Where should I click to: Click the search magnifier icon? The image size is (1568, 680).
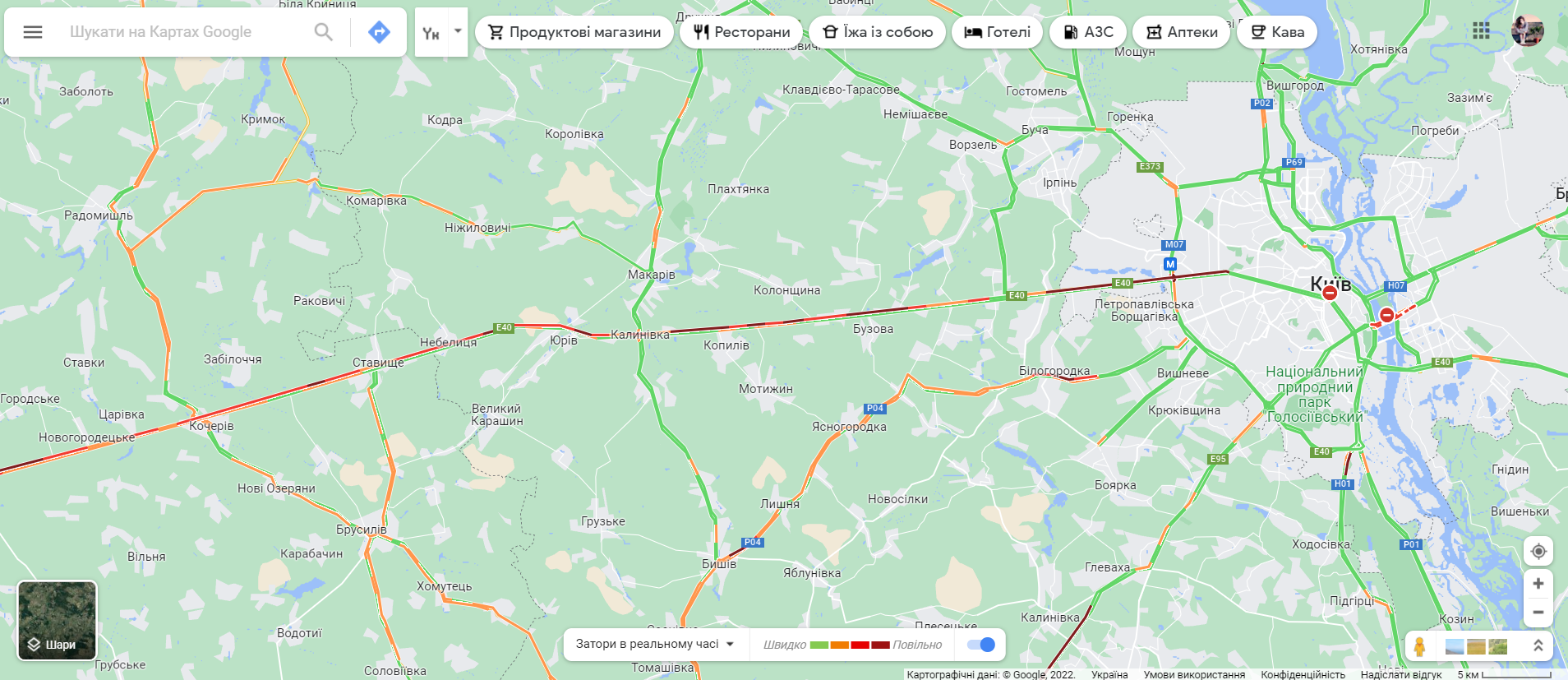point(324,32)
